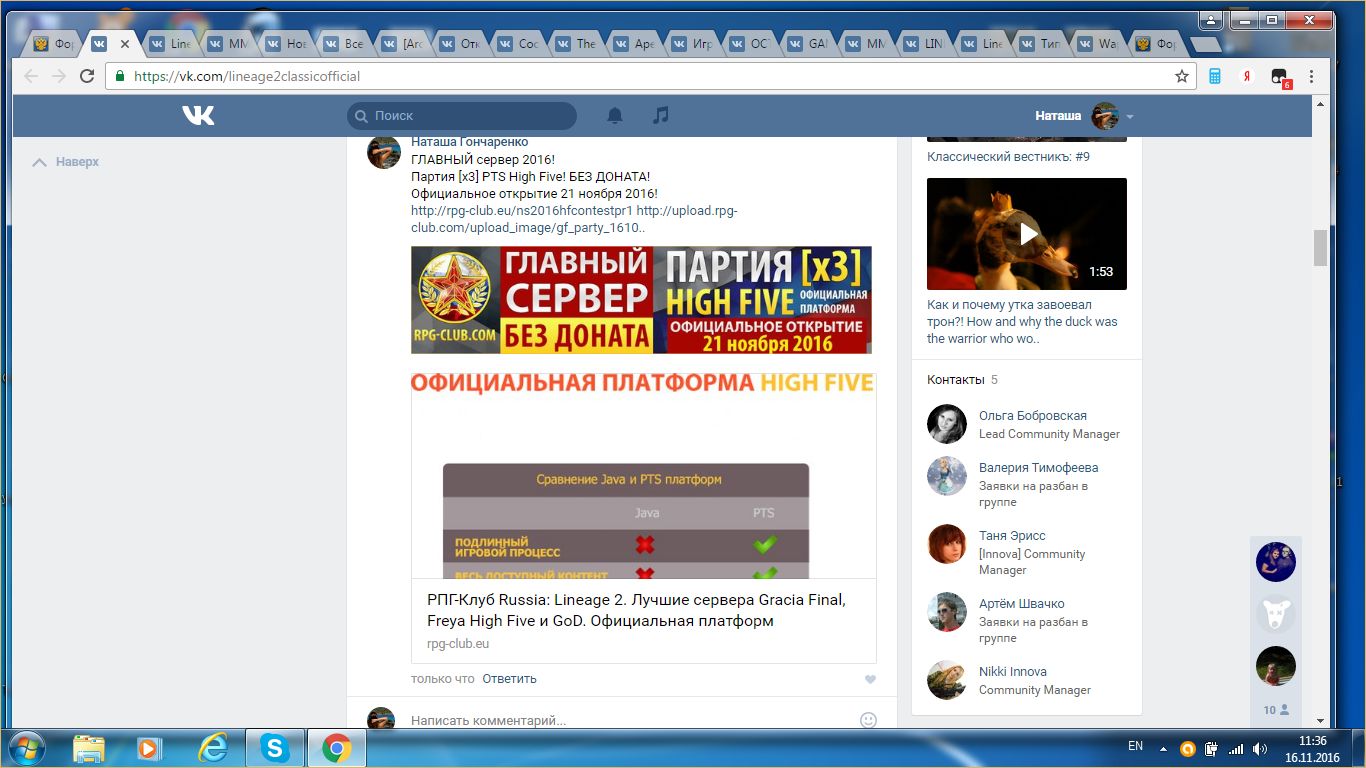Viewport: 1366px width, 768px height.
Task: Open the extension with red 6 badge
Action: pos(1279,77)
